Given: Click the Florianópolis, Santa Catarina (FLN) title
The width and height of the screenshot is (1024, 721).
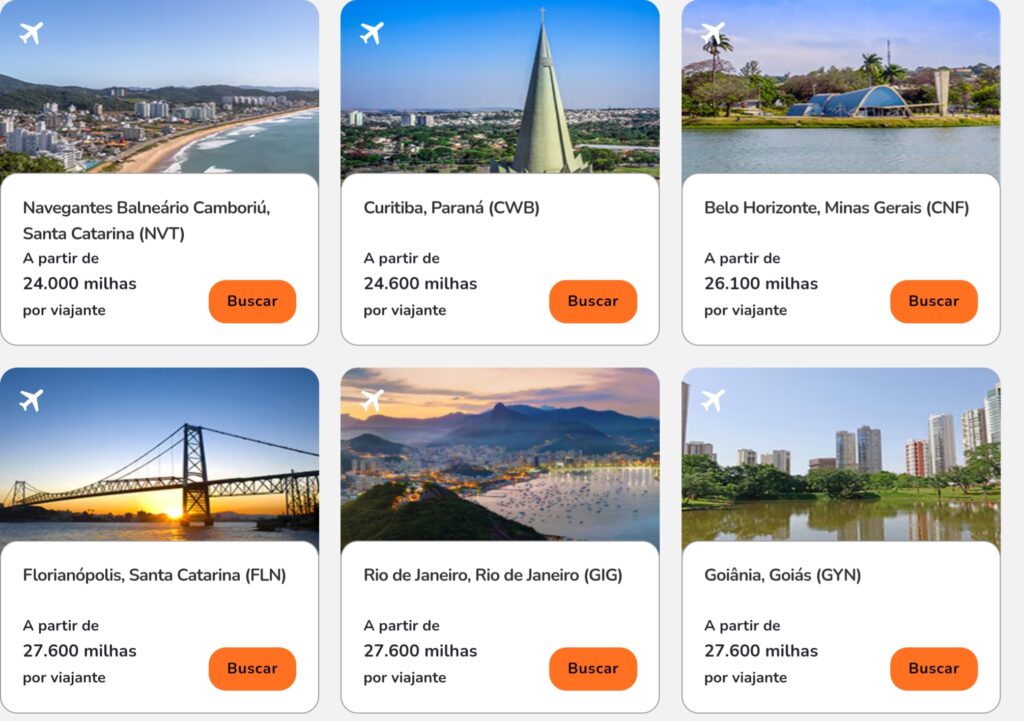Looking at the screenshot, I should click(x=155, y=575).
